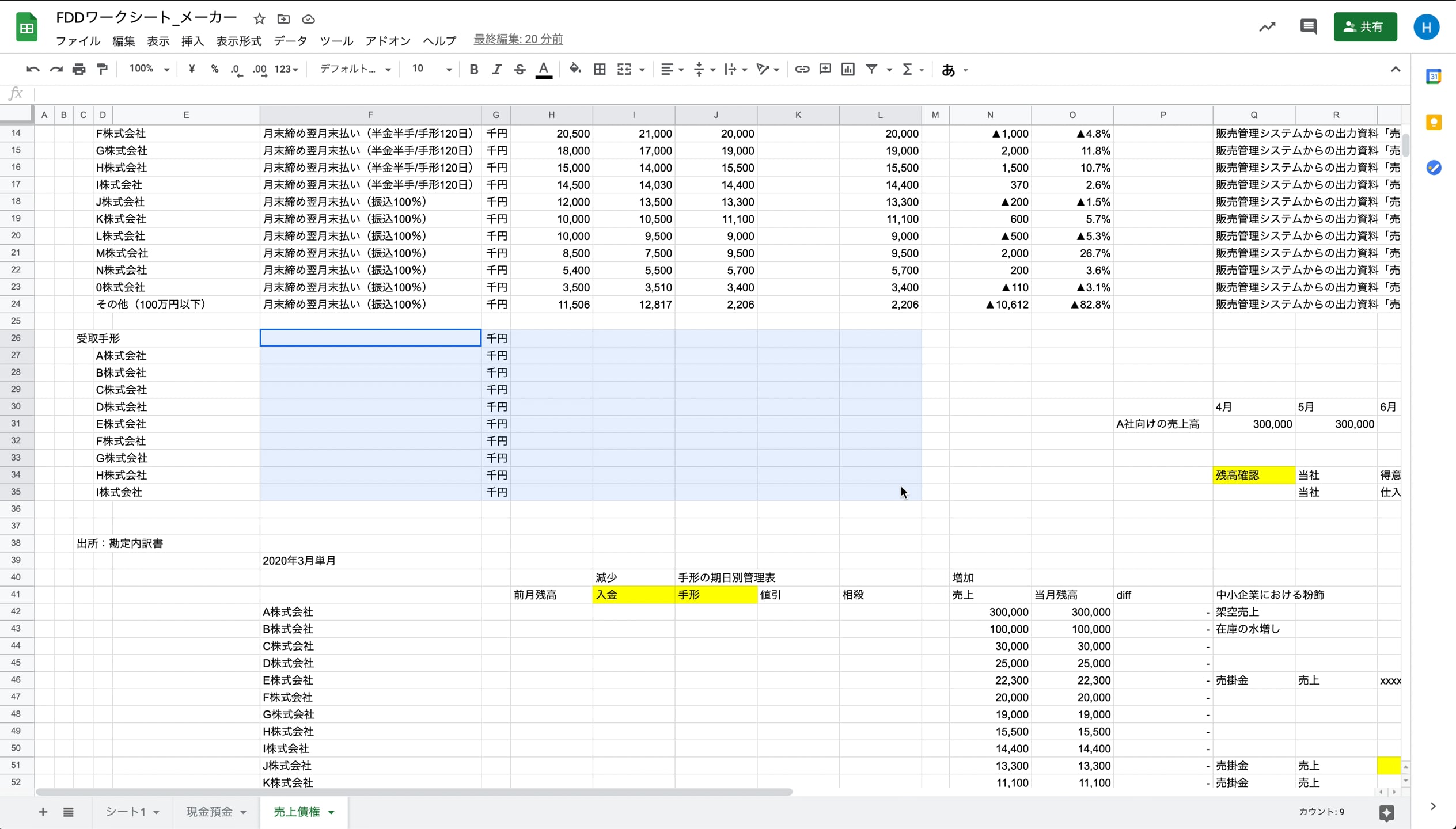The image size is (1456, 829).
Task: Open the font size 10 dropdown
Action: click(431, 69)
